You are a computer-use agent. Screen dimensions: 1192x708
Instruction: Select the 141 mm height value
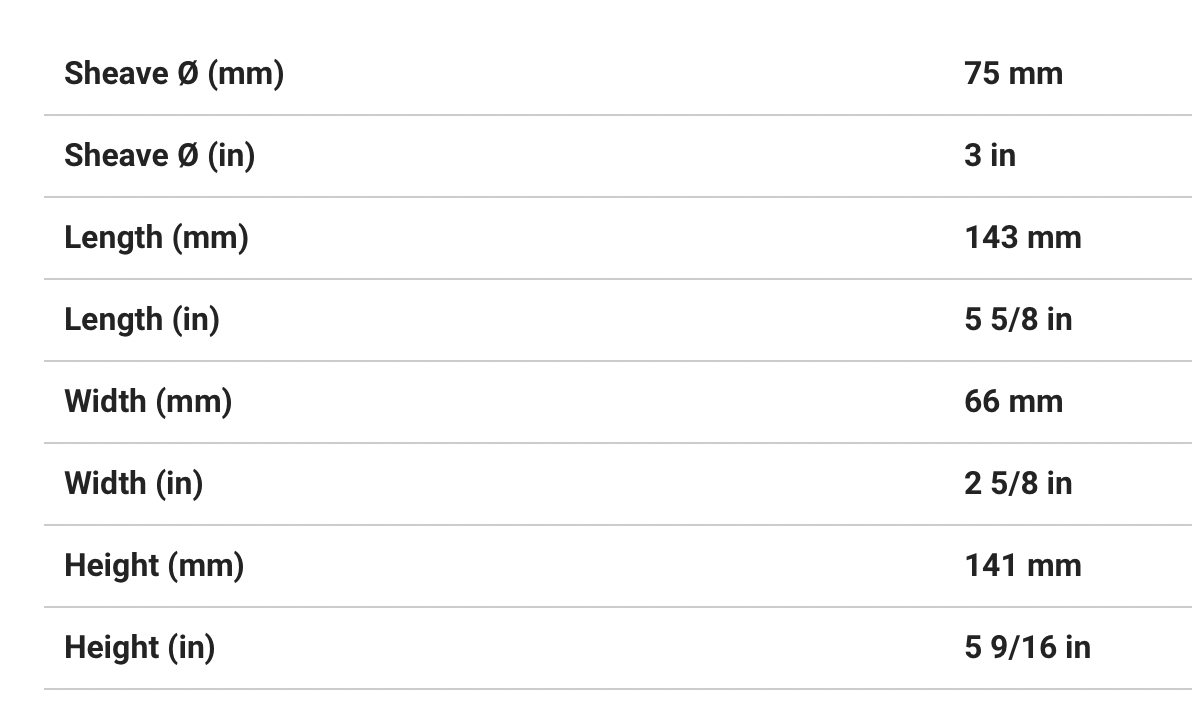[1022, 565]
